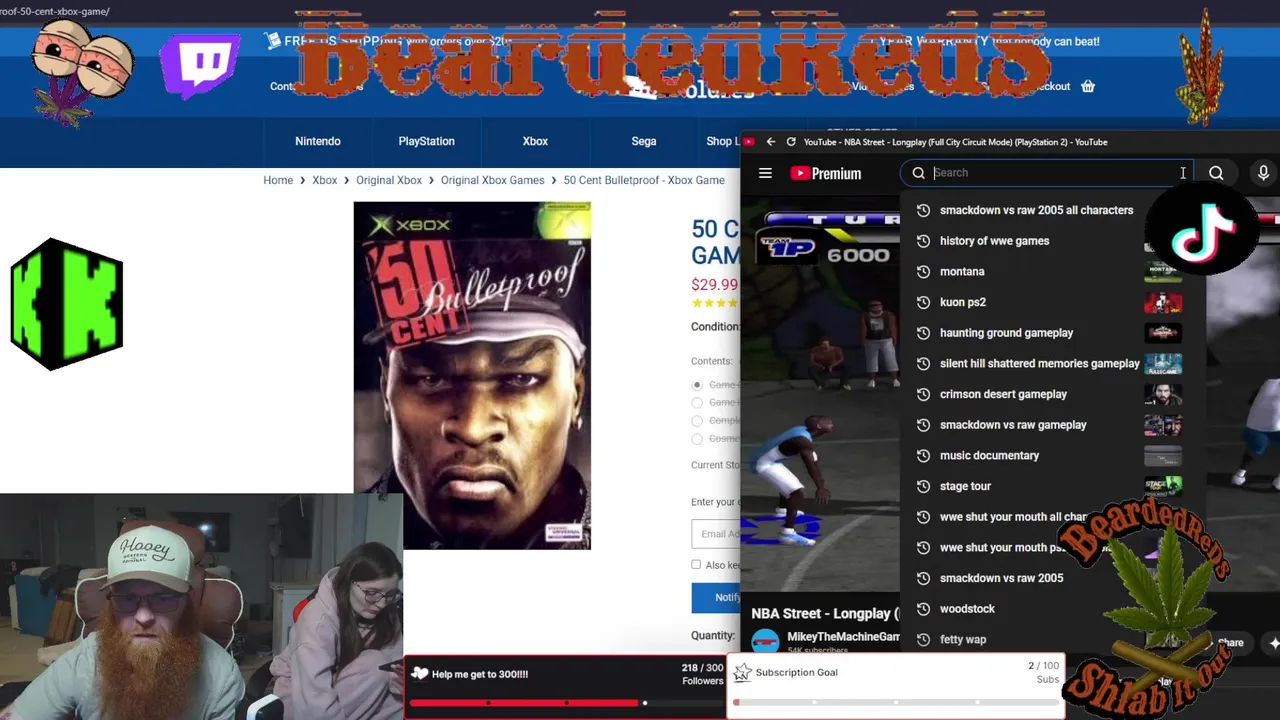This screenshot has width=1280, height=720.
Task: Choose 'smackdown vs raw gameplay' suggestion
Action: point(1013,425)
